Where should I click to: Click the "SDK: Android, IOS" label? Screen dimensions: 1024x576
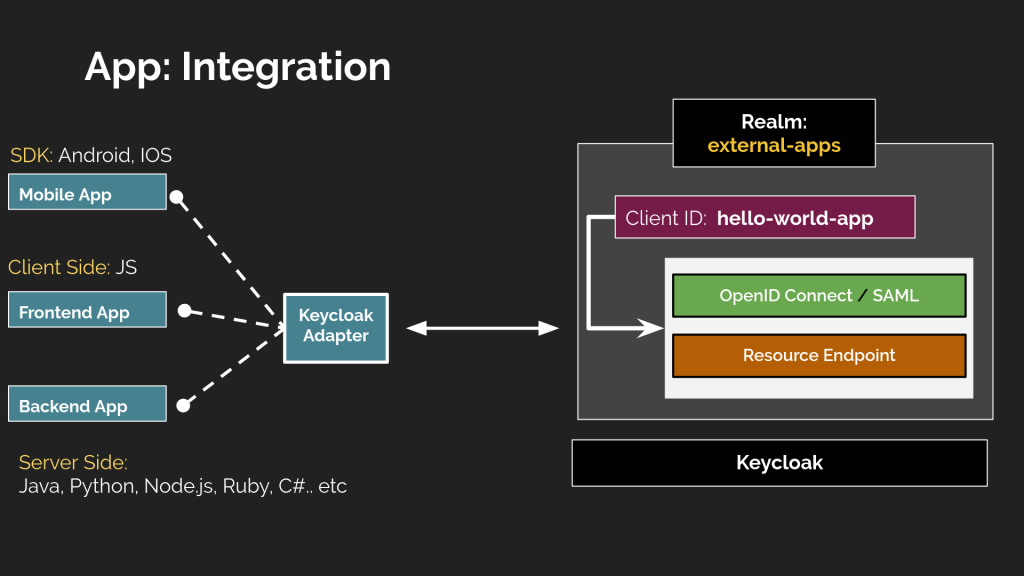pyautogui.click(x=91, y=155)
